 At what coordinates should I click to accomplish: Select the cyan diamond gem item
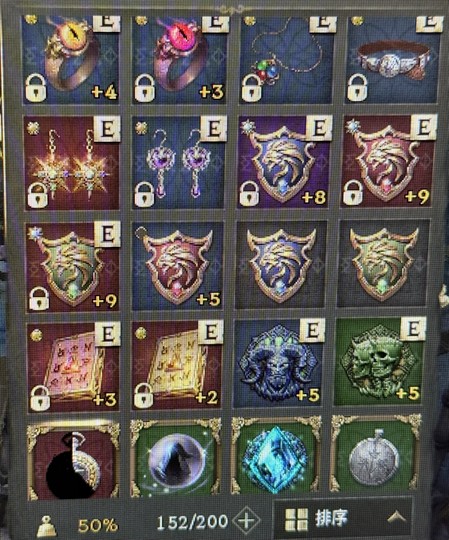pyautogui.click(x=276, y=456)
